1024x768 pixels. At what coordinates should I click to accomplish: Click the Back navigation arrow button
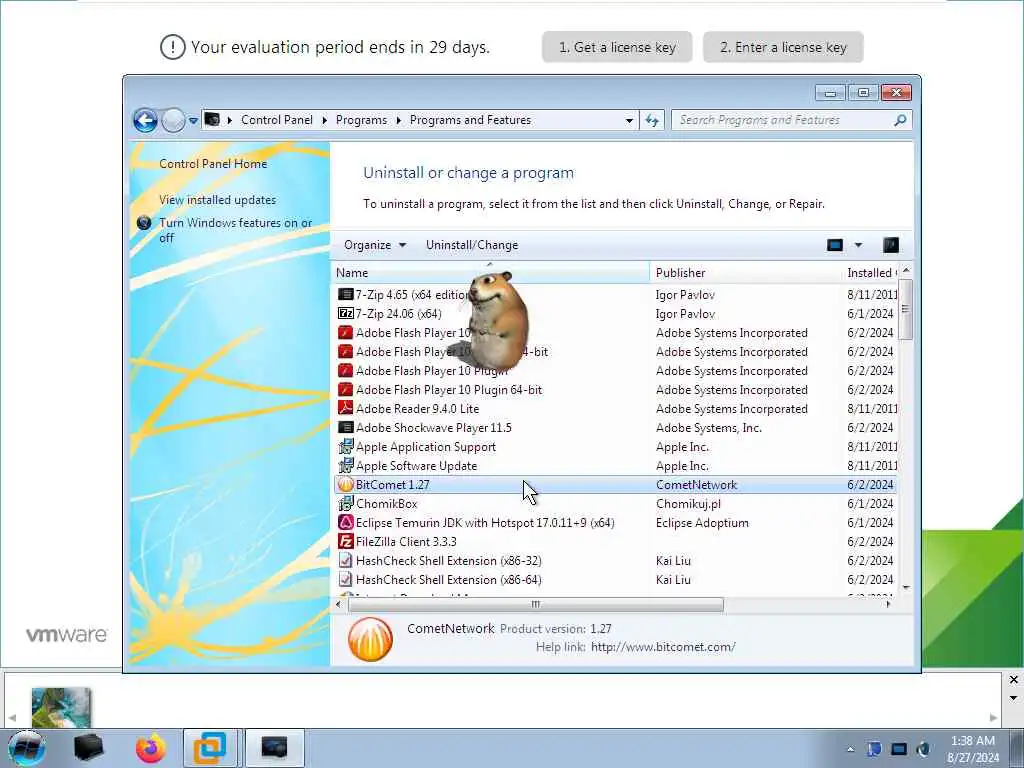click(145, 120)
